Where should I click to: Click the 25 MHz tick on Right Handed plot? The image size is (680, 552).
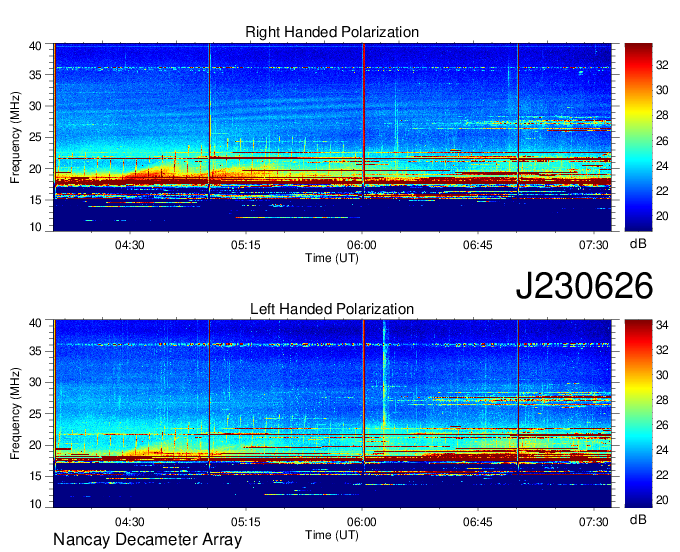[36, 137]
